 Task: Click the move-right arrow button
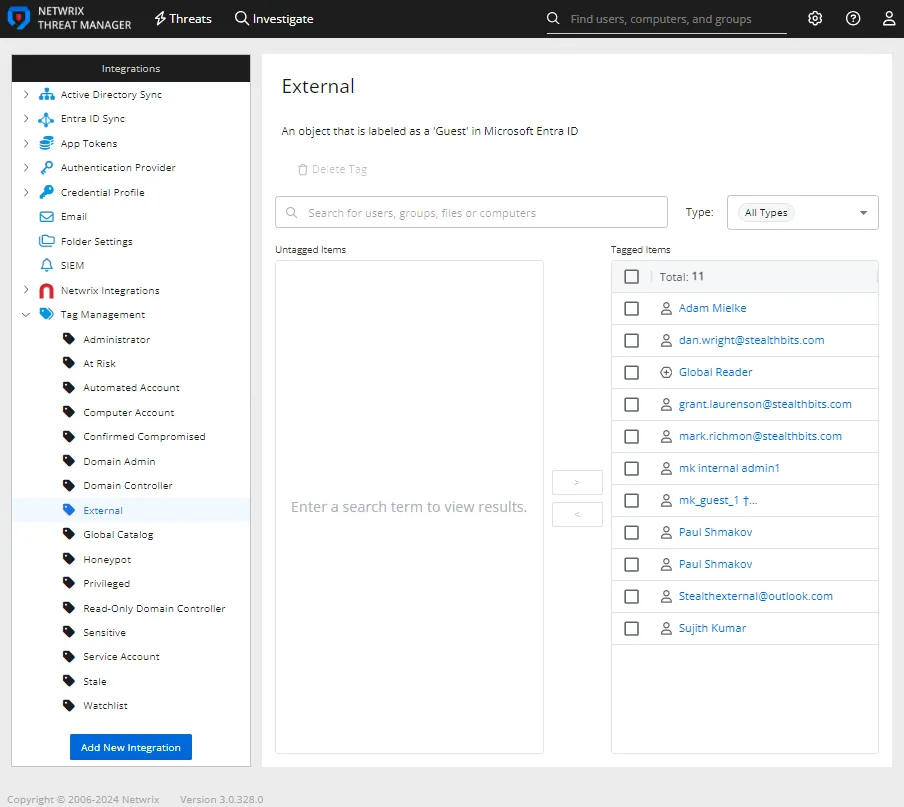point(577,482)
